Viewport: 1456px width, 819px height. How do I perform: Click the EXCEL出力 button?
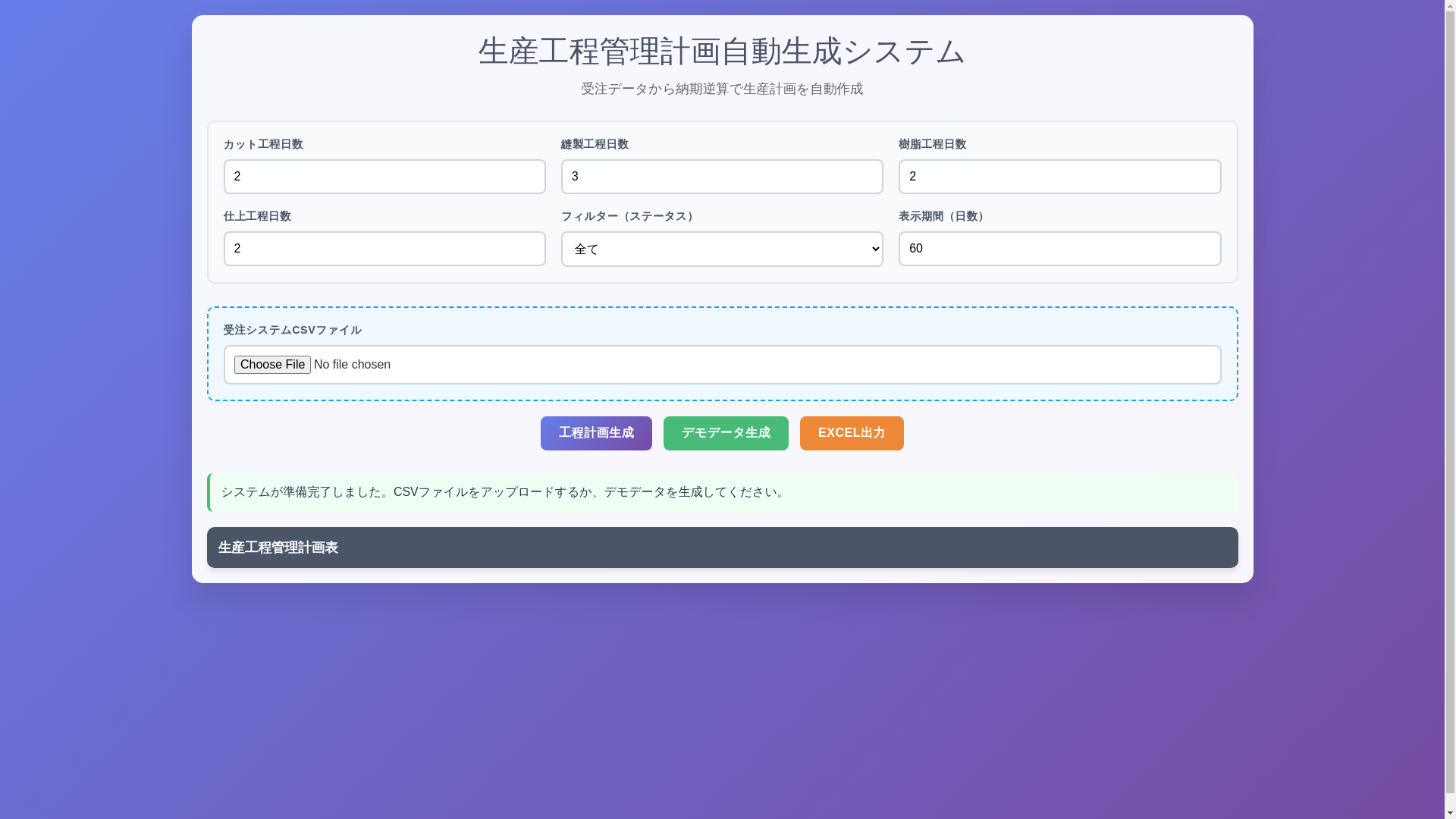852,433
